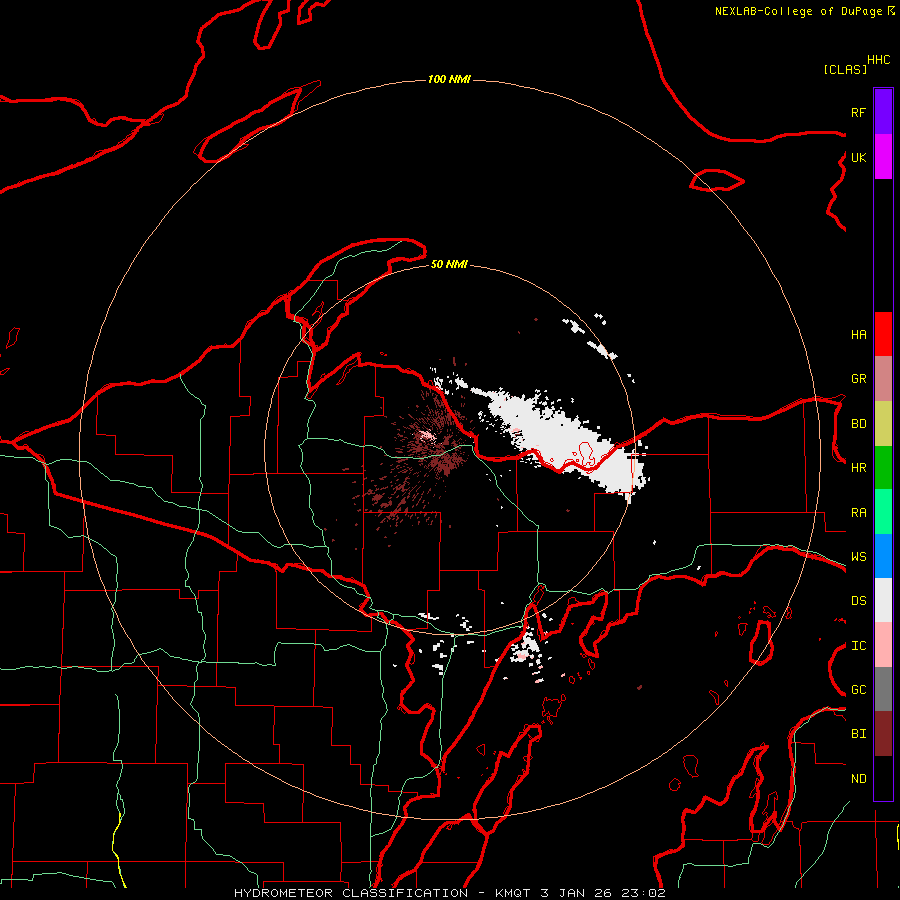Click the 'DS' legend label

click(x=858, y=601)
